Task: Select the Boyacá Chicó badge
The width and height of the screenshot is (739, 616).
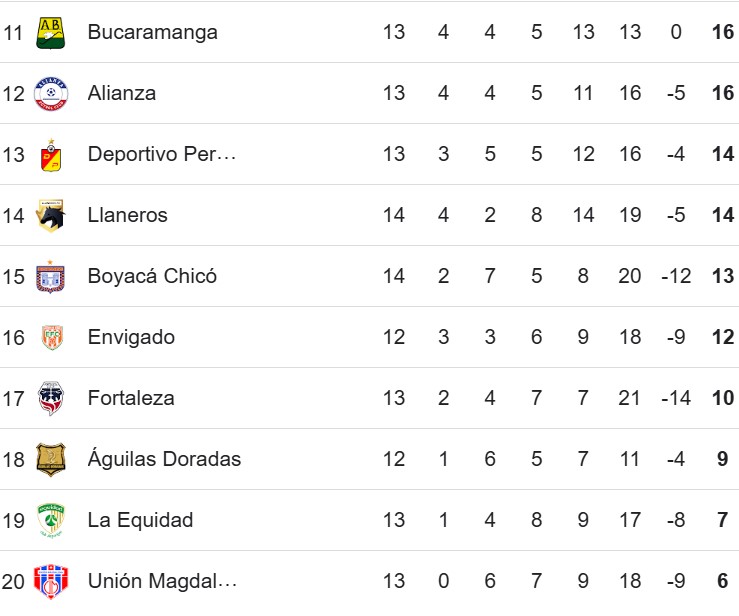Action: tap(50, 277)
